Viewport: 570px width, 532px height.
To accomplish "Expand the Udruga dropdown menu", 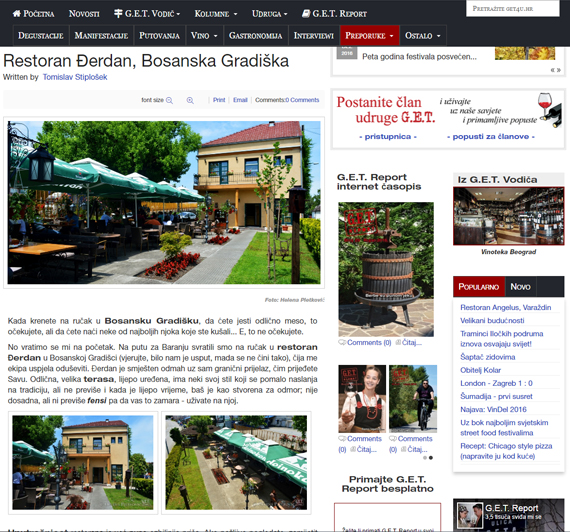I will pyautogui.click(x=269, y=14).
